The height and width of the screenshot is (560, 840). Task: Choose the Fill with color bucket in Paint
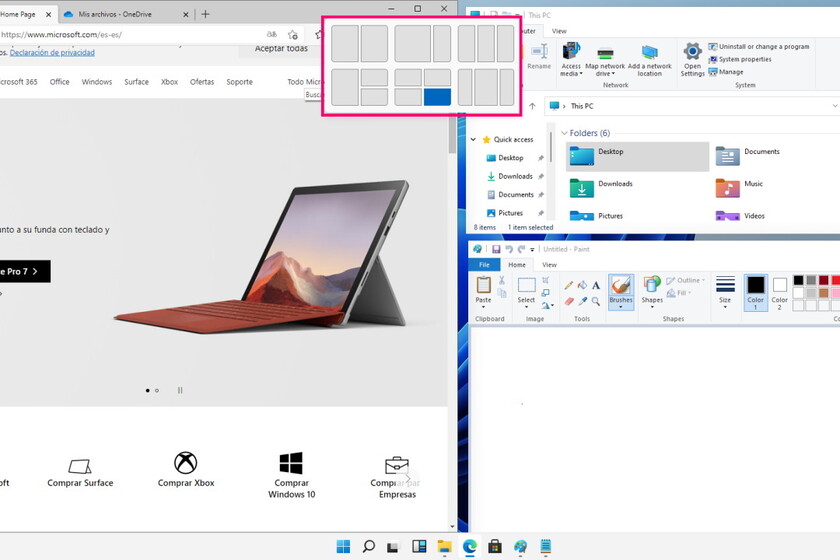pos(582,286)
